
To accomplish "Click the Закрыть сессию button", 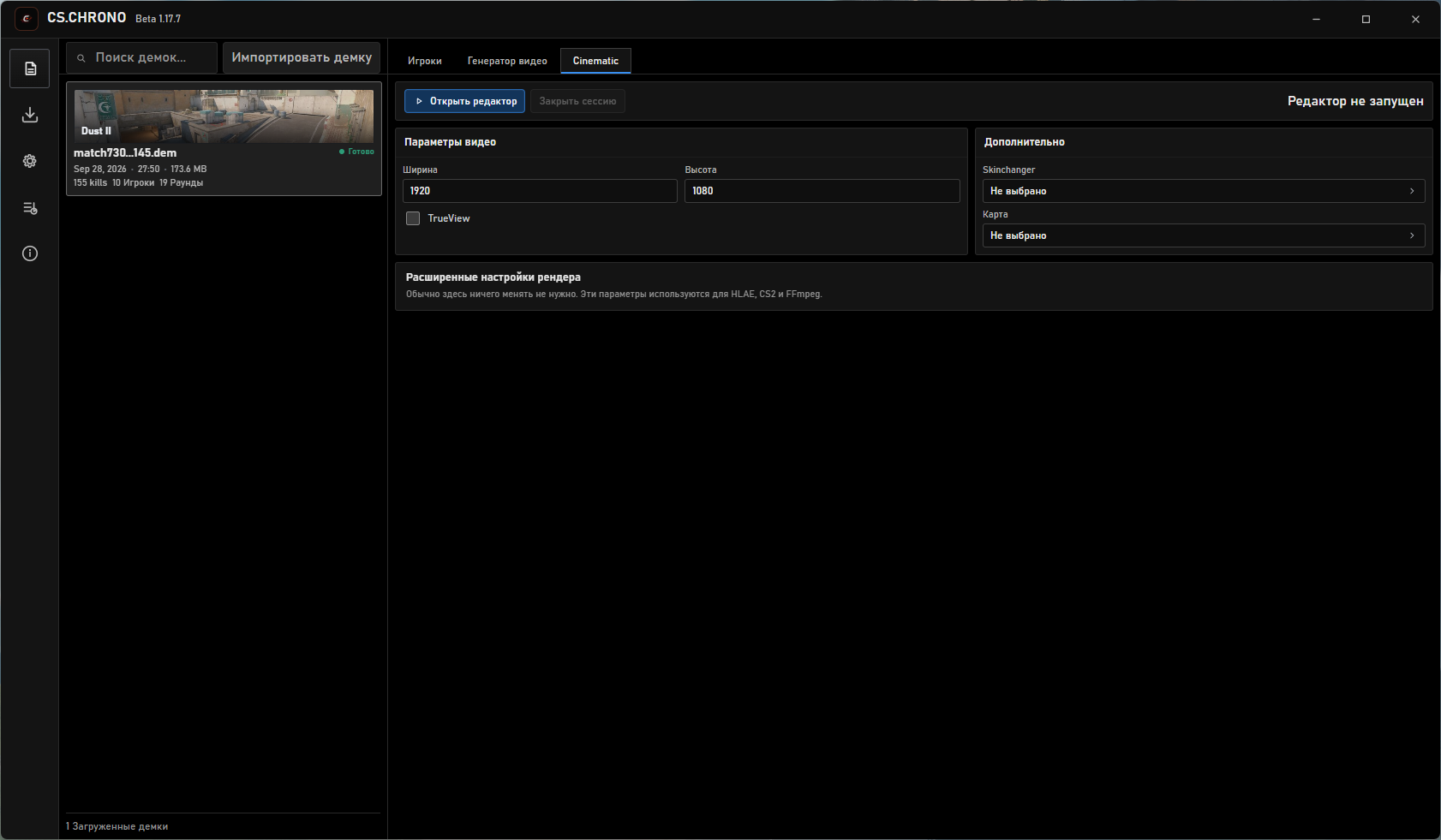I will (577, 101).
